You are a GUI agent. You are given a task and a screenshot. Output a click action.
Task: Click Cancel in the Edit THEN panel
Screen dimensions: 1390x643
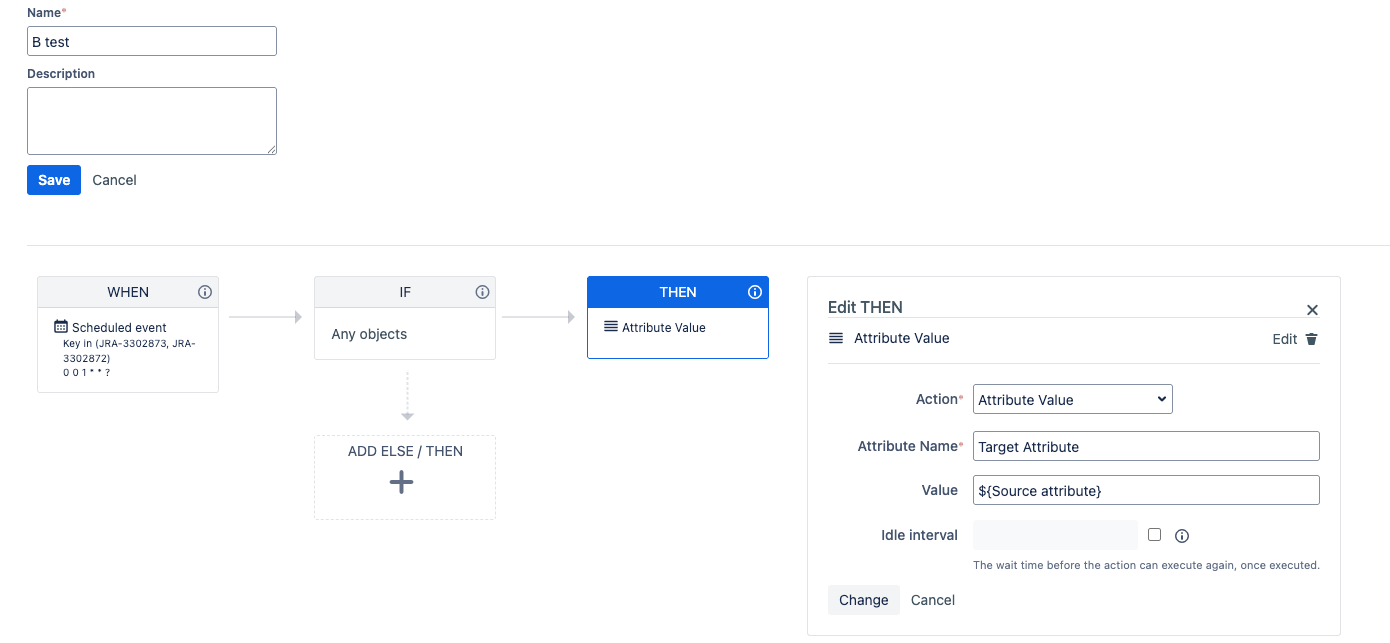(931, 600)
